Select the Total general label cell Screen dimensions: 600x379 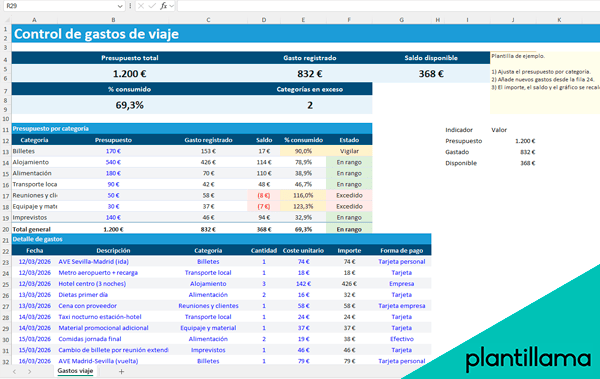click(34, 229)
